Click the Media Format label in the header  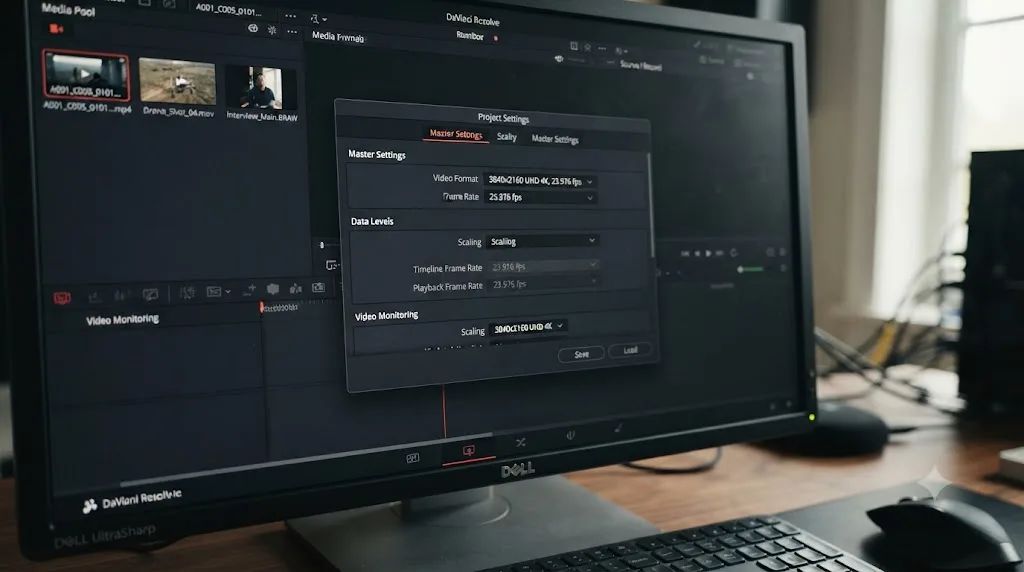pos(338,37)
